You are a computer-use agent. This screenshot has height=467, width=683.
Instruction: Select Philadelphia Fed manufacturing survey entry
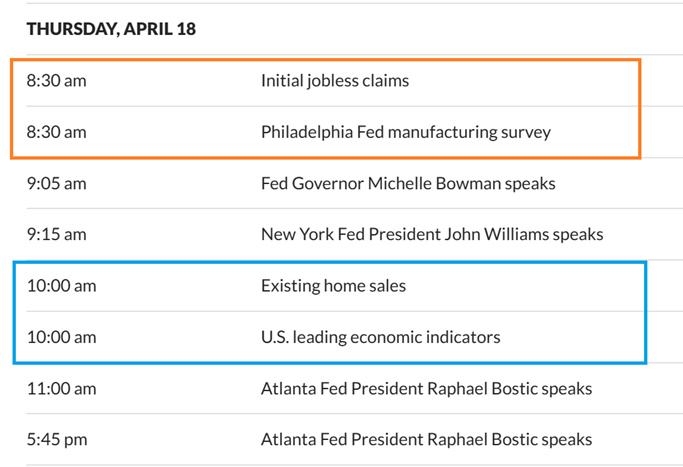pyautogui.click(x=405, y=132)
